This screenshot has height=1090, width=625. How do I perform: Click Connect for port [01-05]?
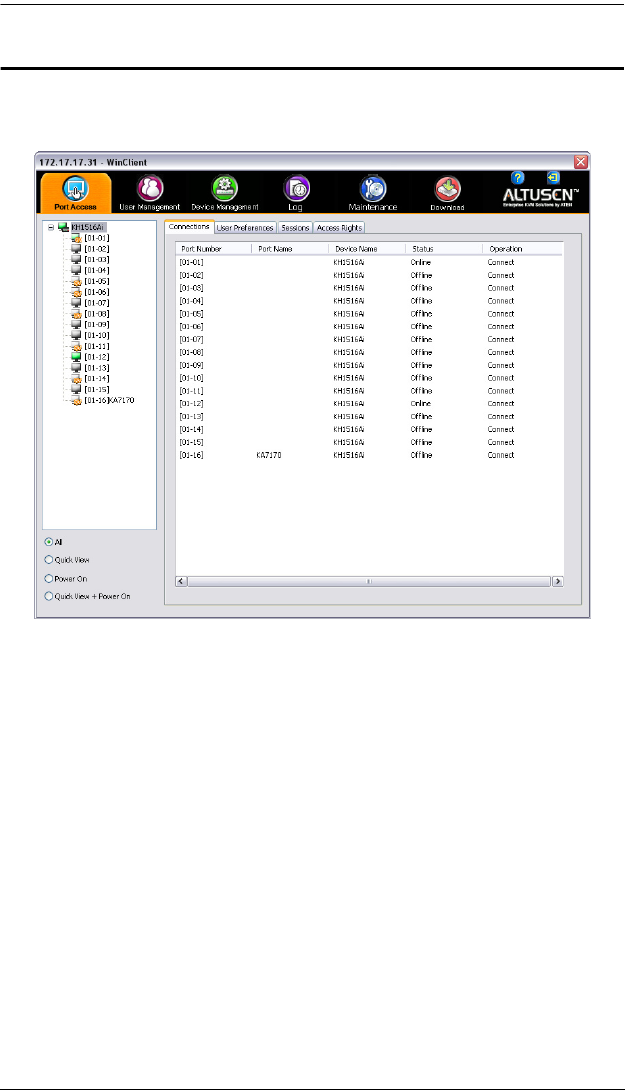point(501,314)
